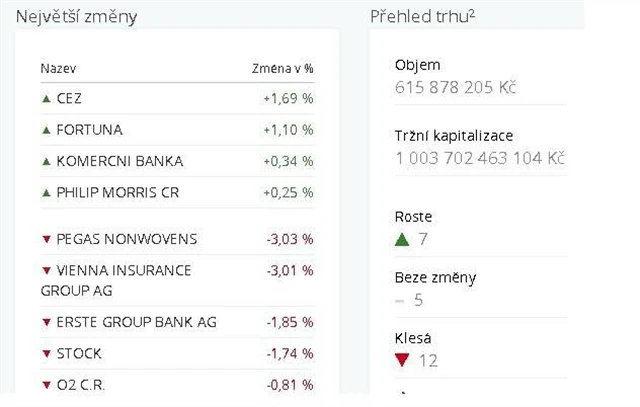Click the Změna v % column header

[x=282, y=69]
